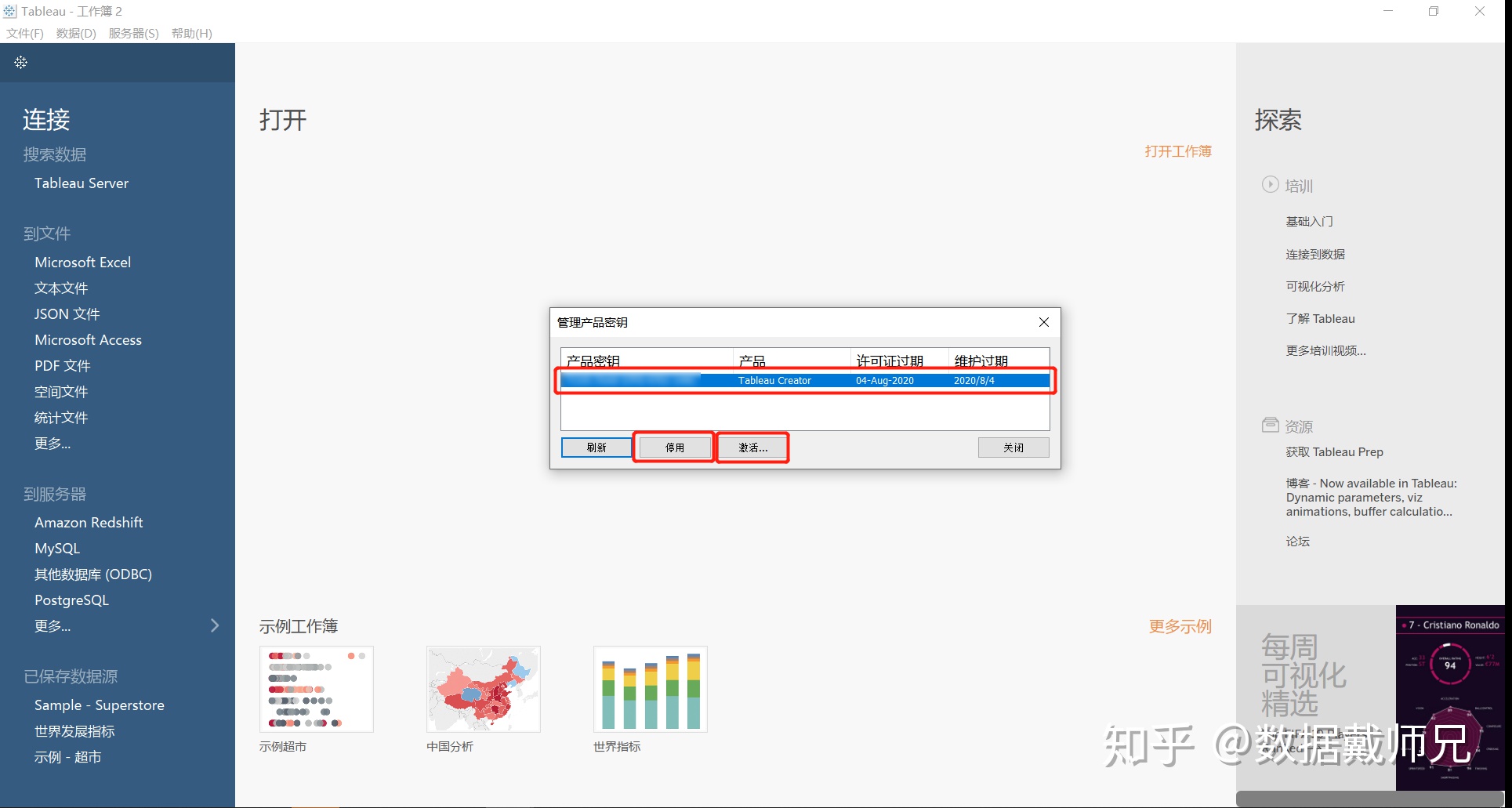Connect to 其他数据库 (ODBC)
Viewport: 1512px width, 808px height.
(x=93, y=574)
